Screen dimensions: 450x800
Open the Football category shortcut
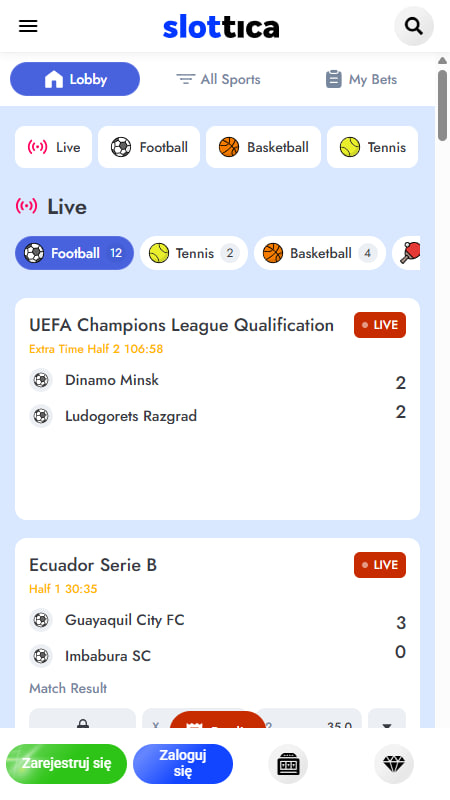click(x=149, y=147)
